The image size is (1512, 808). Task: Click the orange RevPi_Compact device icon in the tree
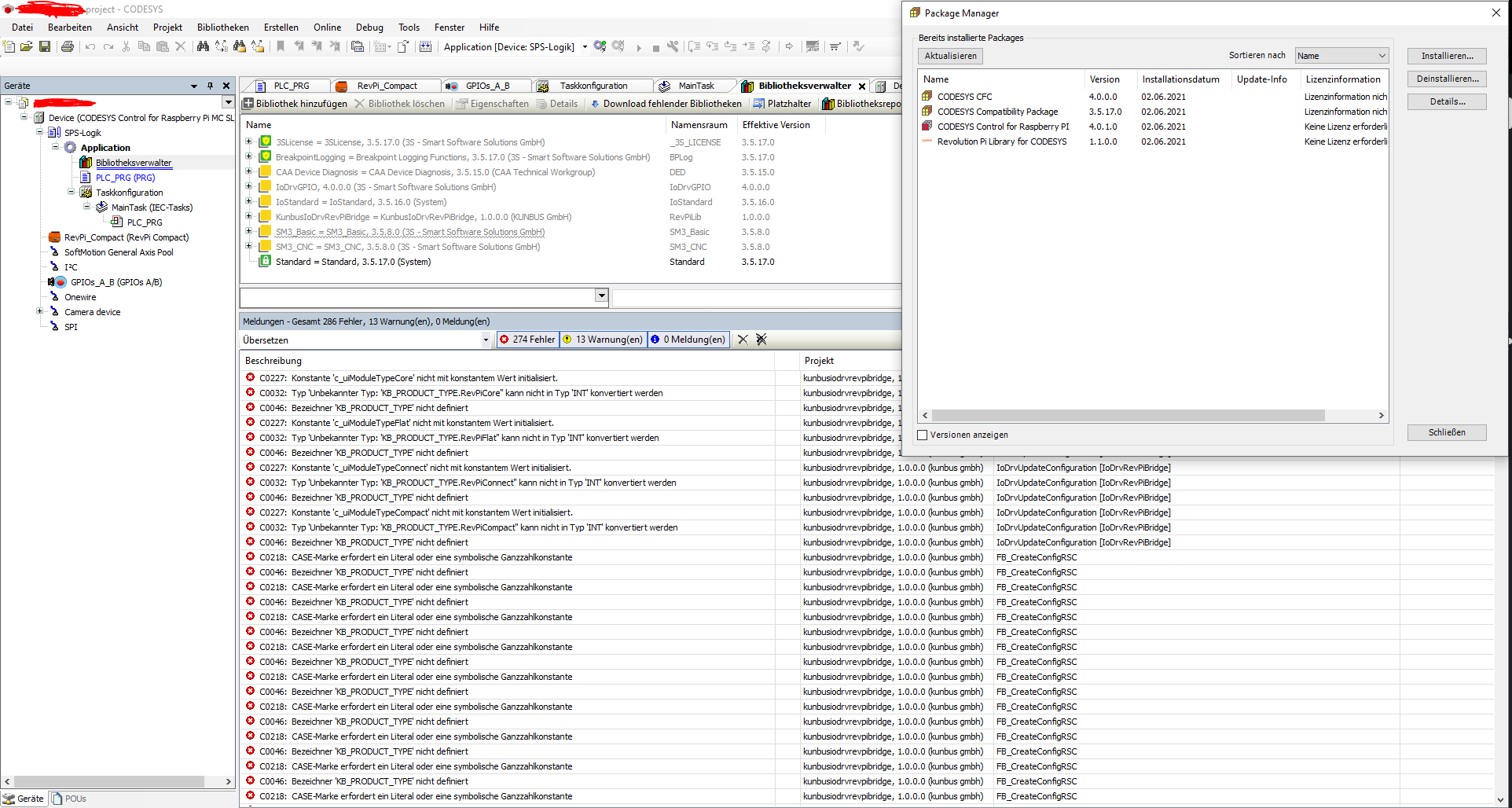click(54, 237)
